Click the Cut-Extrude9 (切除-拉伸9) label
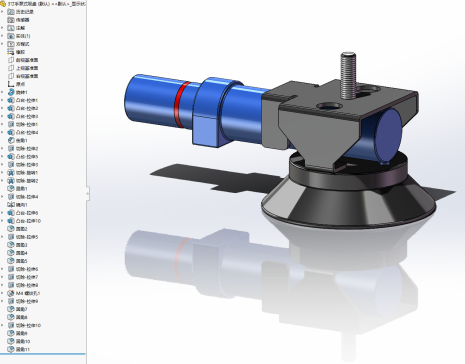465x364 pixels. (27, 301)
